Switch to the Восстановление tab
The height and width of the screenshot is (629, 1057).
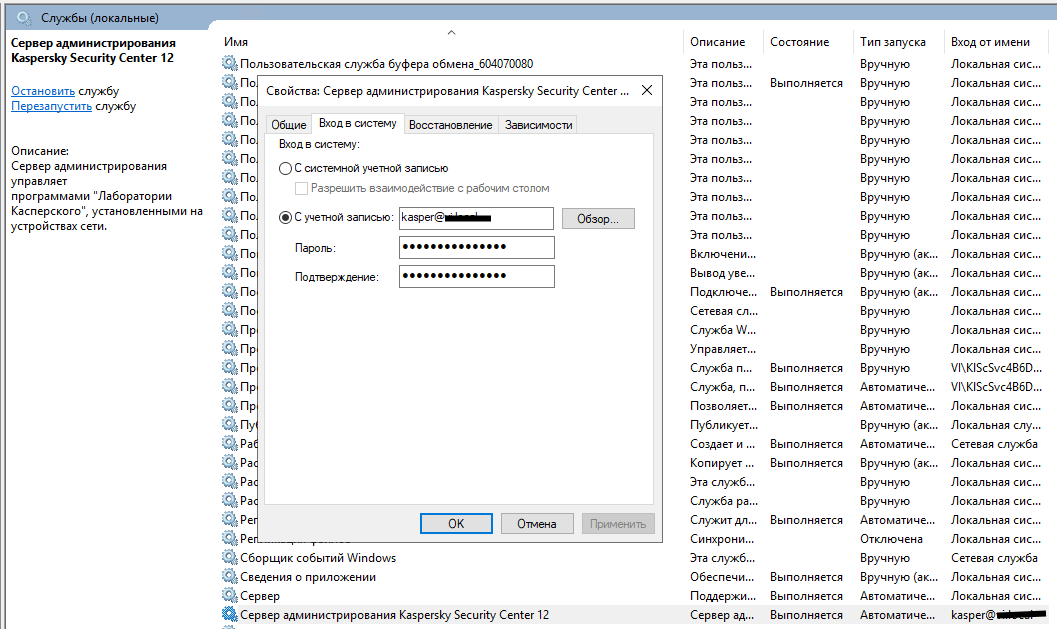[450, 125]
